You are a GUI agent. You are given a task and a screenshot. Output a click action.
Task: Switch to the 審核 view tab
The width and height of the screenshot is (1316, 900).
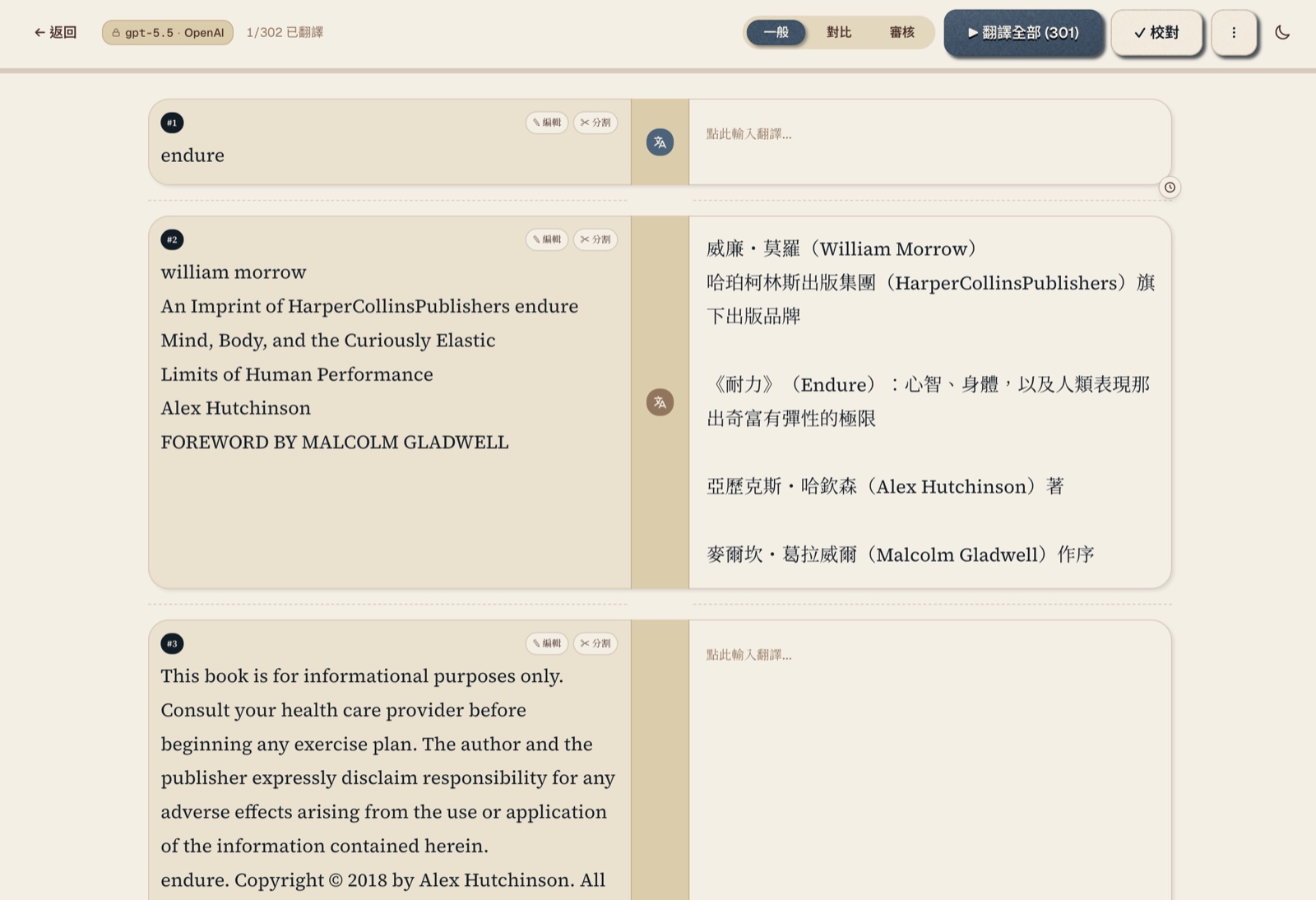[901, 32]
